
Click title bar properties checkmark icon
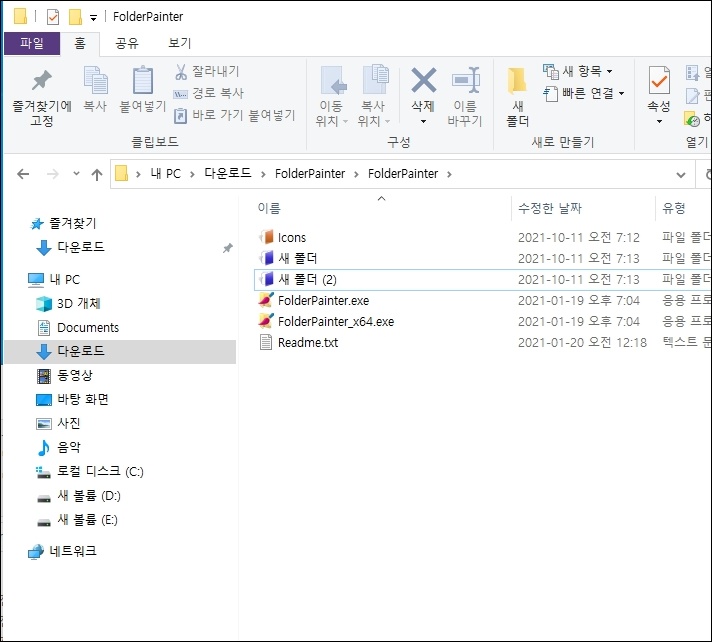pos(53,17)
